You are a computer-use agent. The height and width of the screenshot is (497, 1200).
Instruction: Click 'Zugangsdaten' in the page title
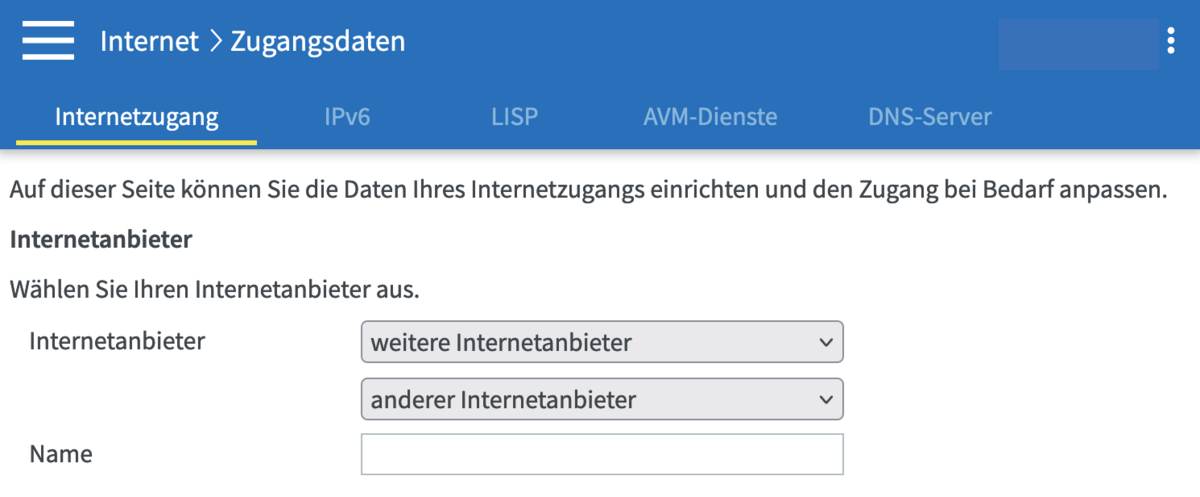click(318, 42)
